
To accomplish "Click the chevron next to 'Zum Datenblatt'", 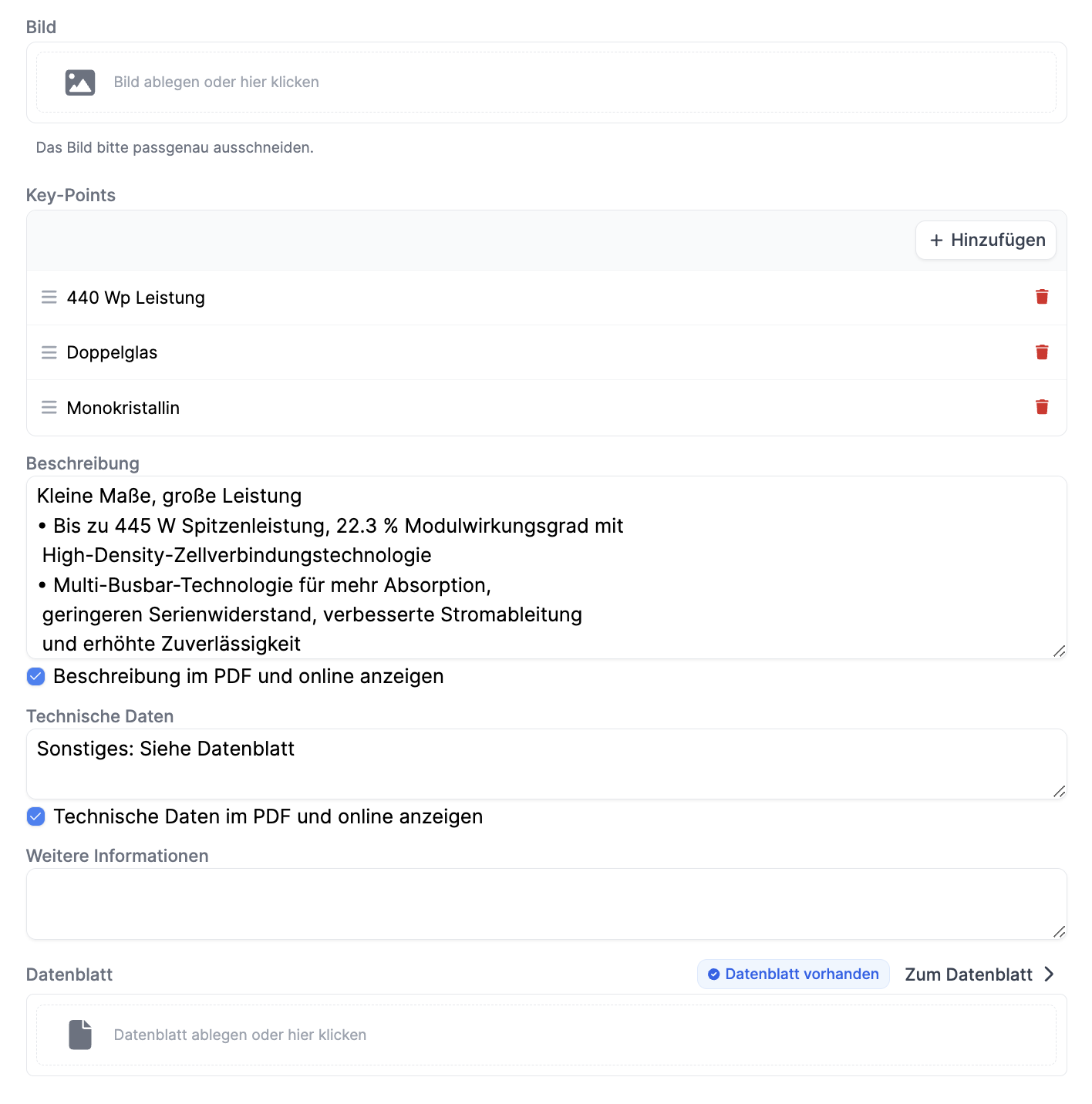I will point(1050,974).
